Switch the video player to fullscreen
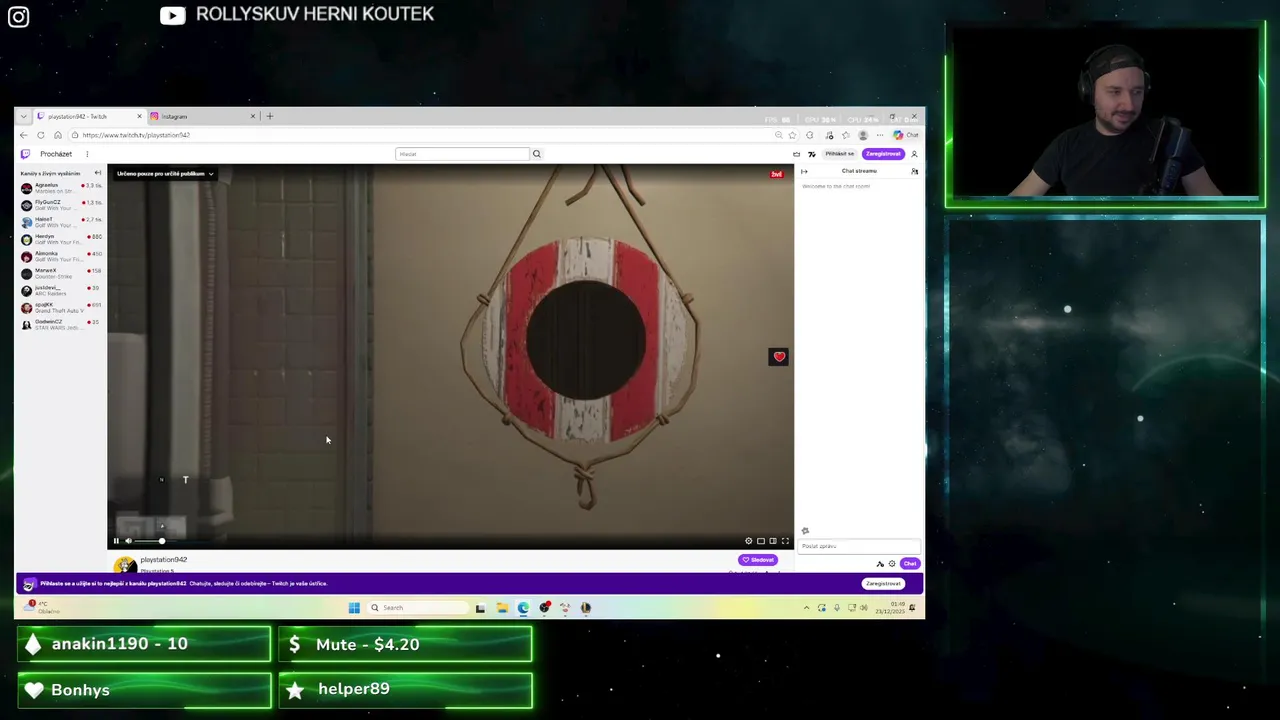This screenshot has height=720, width=1280. [x=785, y=541]
